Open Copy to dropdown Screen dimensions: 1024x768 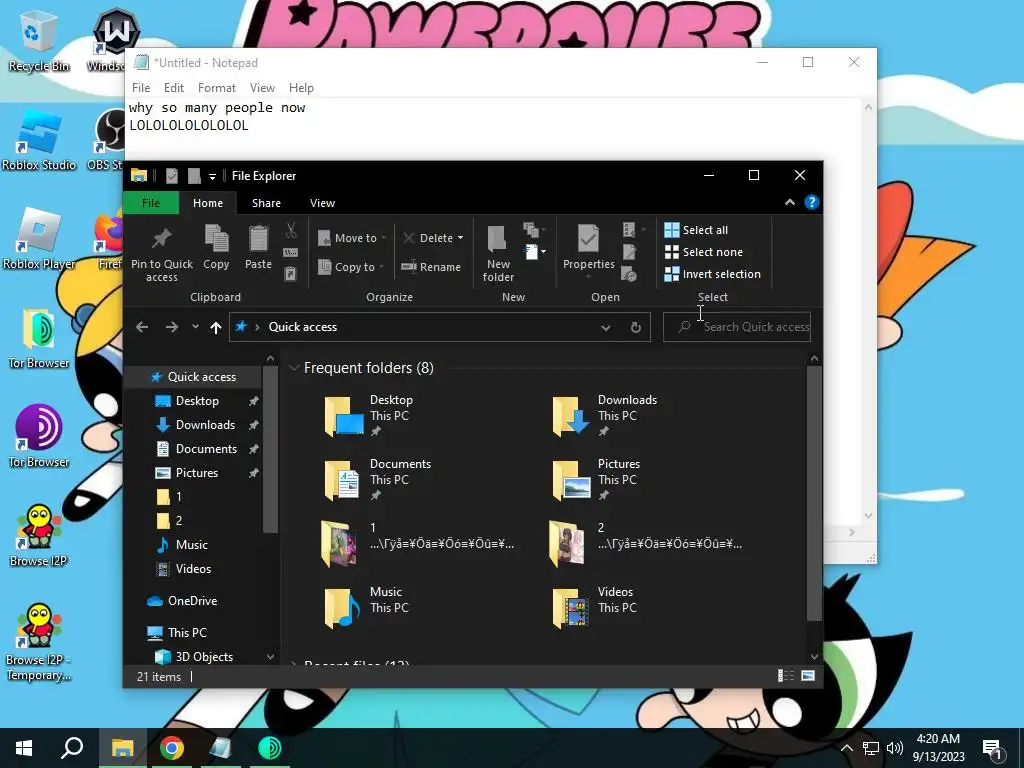[350, 267]
